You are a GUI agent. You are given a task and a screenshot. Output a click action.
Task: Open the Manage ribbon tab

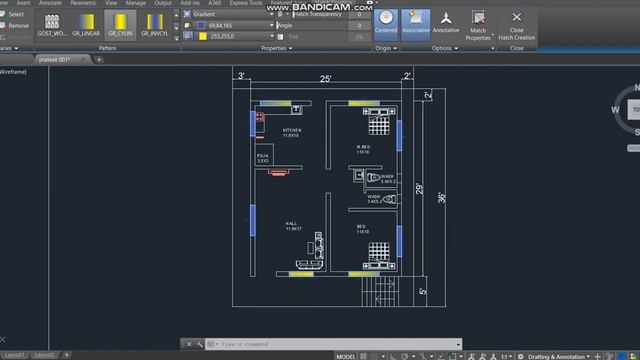click(x=136, y=3)
